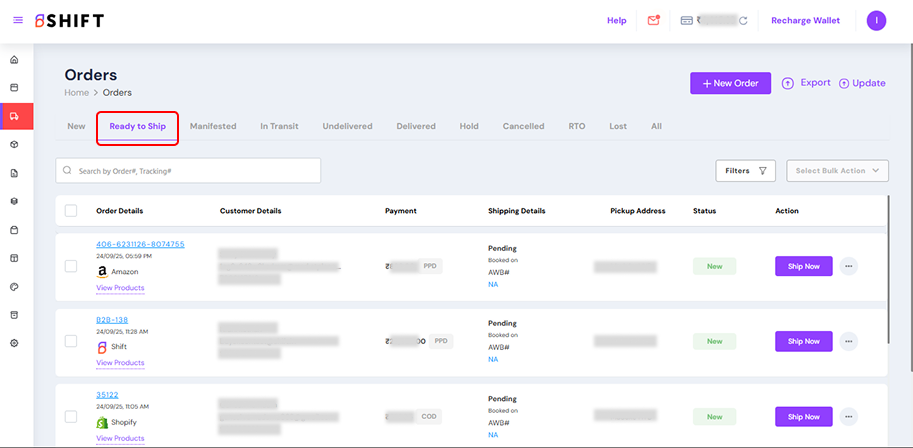This screenshot has width=913, height=448.
Task: Go to Home via sidebar icon
Action: click(x=14, y=60)
